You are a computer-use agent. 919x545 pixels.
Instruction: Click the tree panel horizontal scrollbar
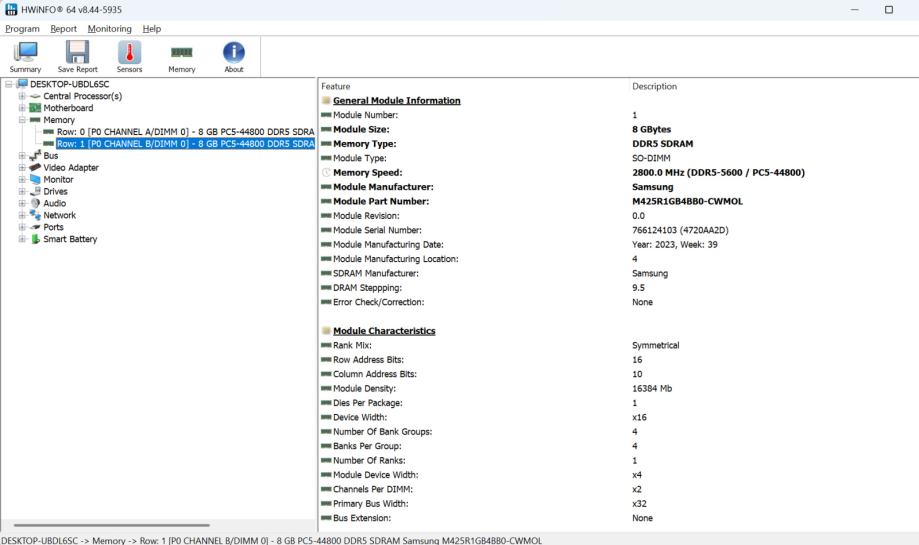coord(112,525)
